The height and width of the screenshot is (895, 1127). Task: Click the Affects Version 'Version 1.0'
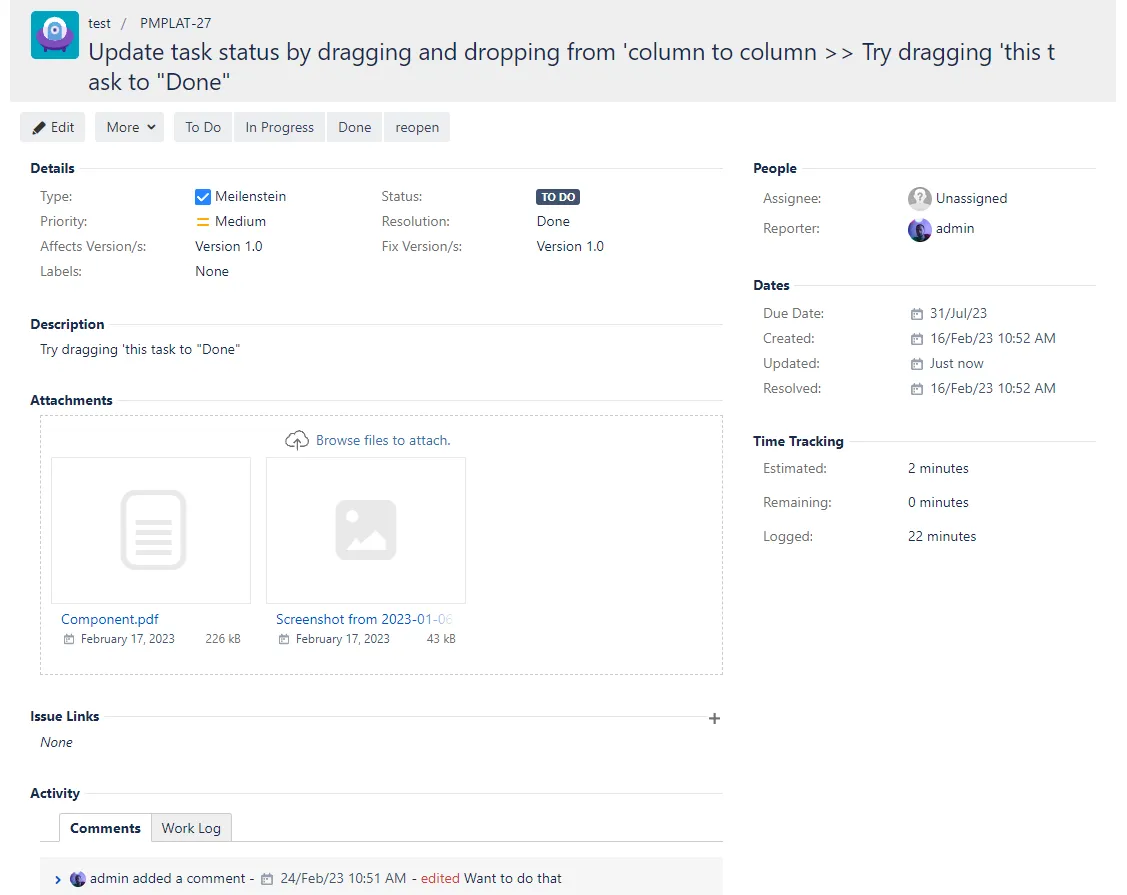coord(229,247)
